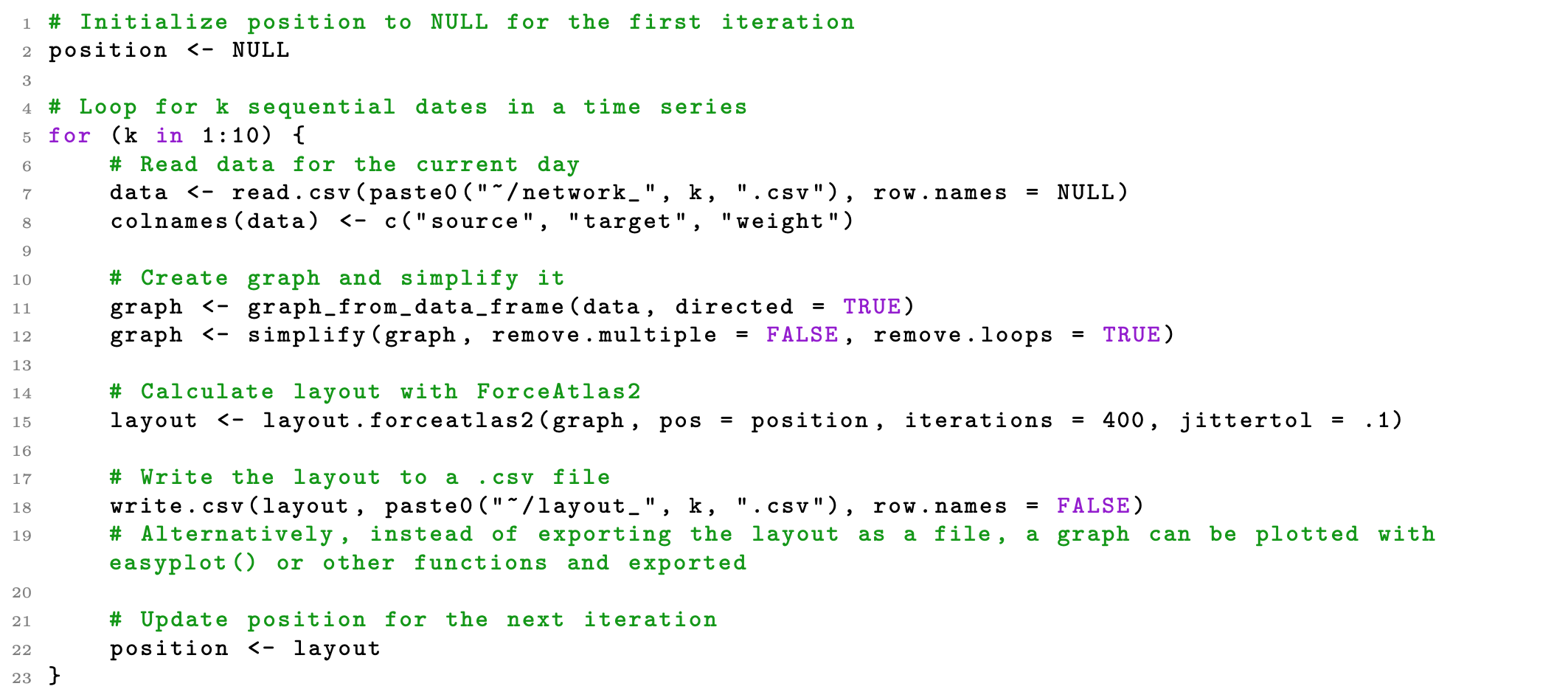This screenshot has height=689, width=1568.
Task: Click the colnames(data) expression on line 8
Action: tap(215, 221)
